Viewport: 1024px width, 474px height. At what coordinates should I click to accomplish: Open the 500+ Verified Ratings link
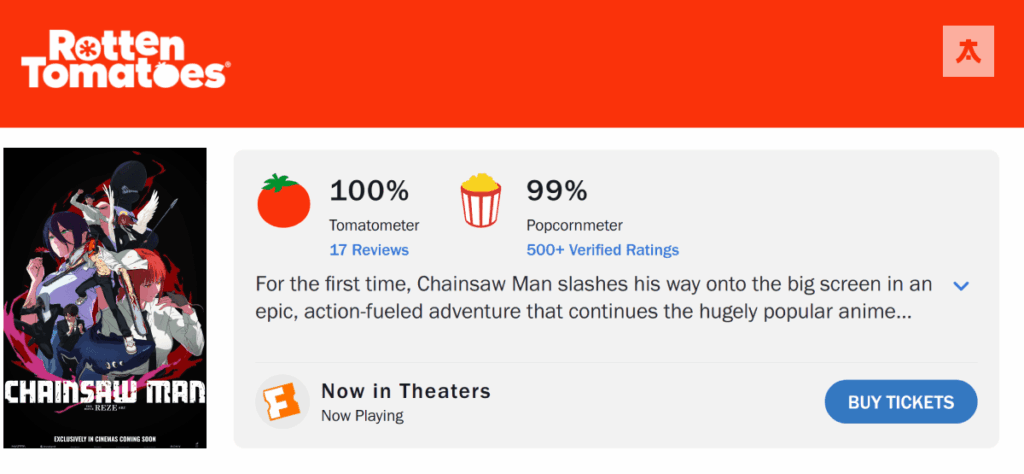[602, 250]
